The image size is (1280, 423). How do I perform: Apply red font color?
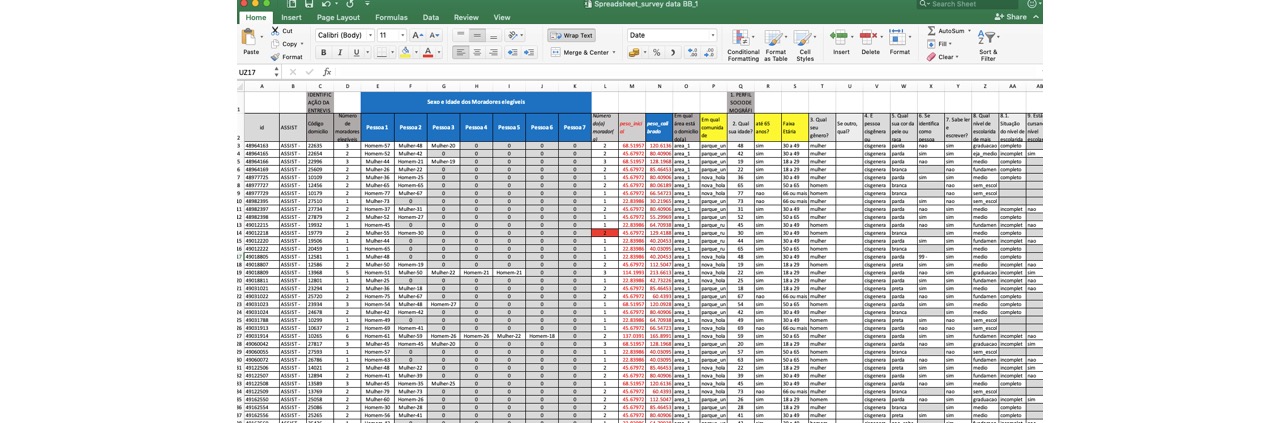point(428,53)
